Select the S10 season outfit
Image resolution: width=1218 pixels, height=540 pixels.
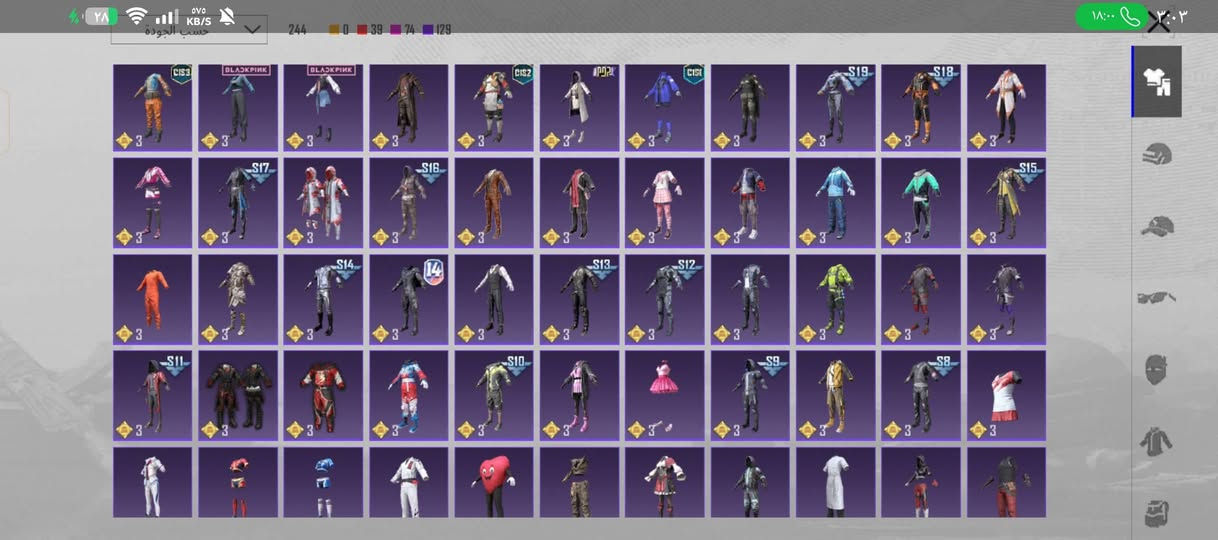(494, 395)
